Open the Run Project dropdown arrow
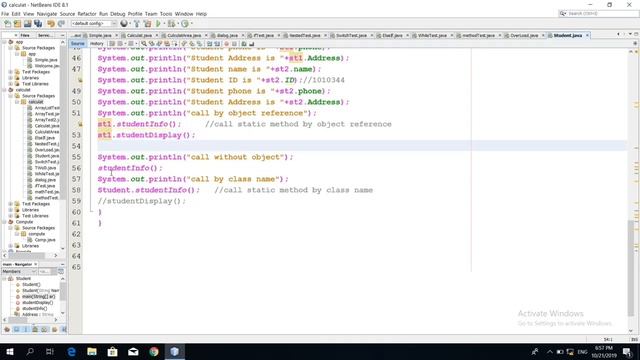The height and width of the screenshot is (360, 640). point(164,24)
